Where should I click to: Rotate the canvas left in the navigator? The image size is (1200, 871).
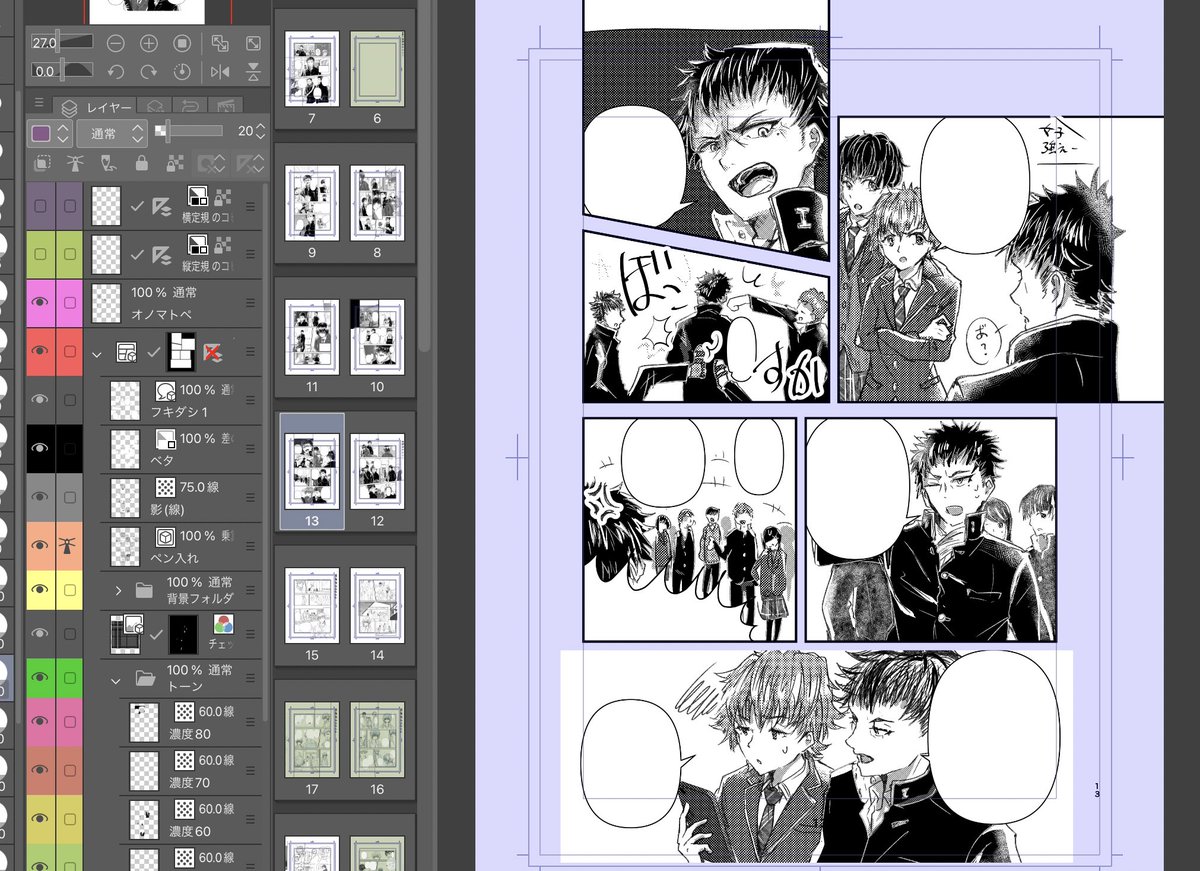(116, 72)
